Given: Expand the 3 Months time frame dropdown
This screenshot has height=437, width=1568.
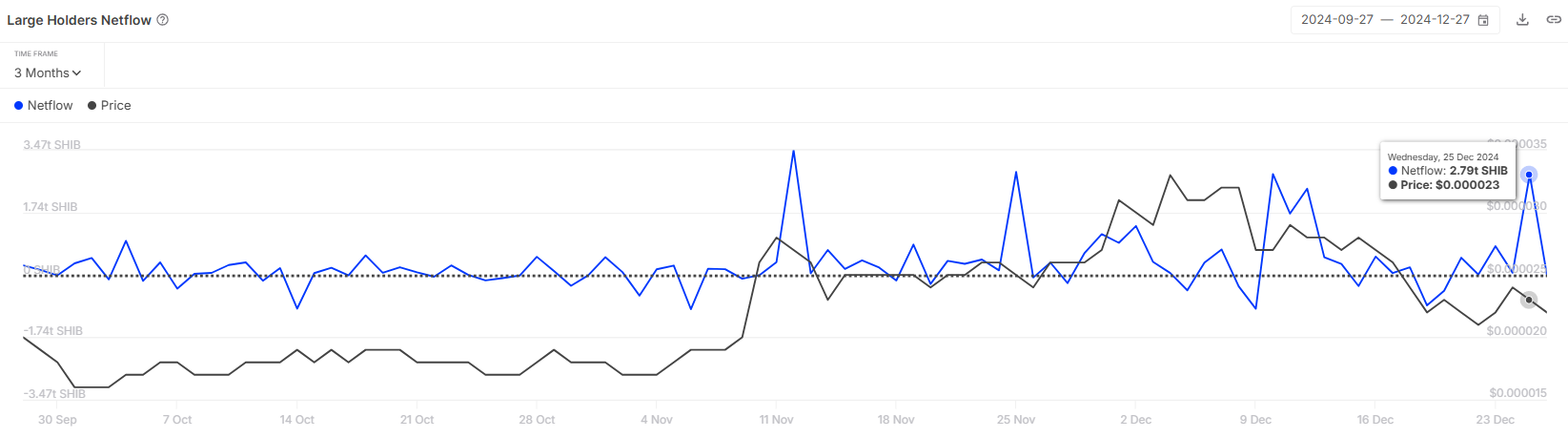Looking at the screenshot, I should pyautogui.click(x=48, y=73).
